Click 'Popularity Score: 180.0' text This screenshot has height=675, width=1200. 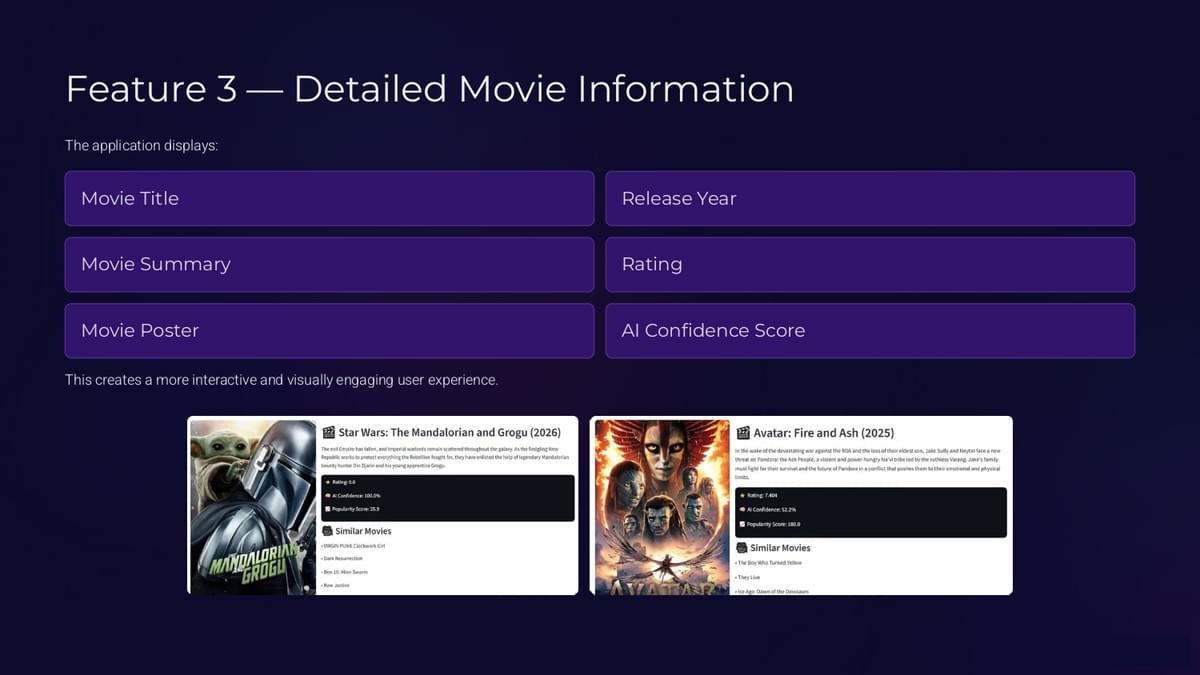pos(773,524)
